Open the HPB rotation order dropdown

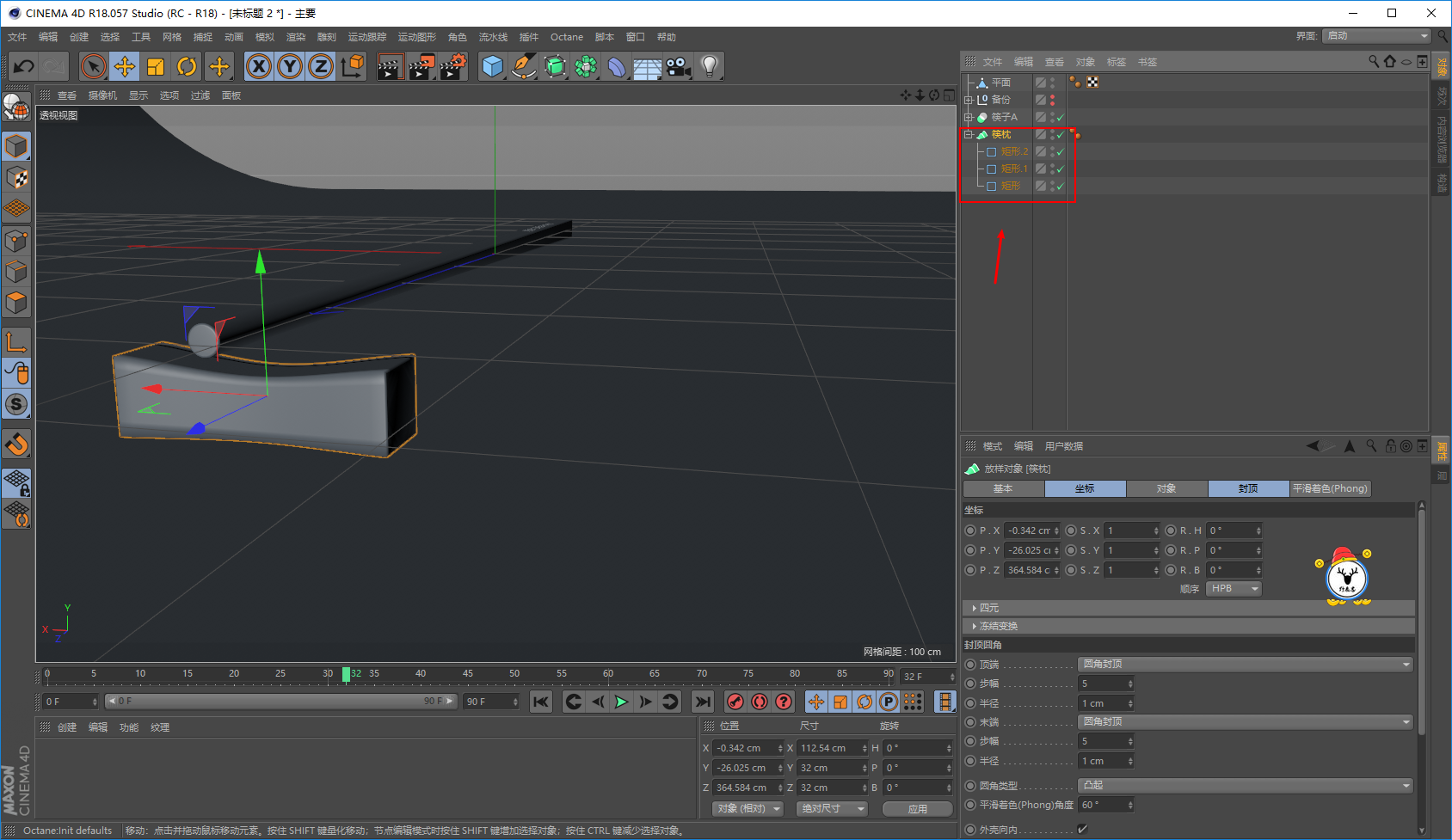click(1234, 589)
